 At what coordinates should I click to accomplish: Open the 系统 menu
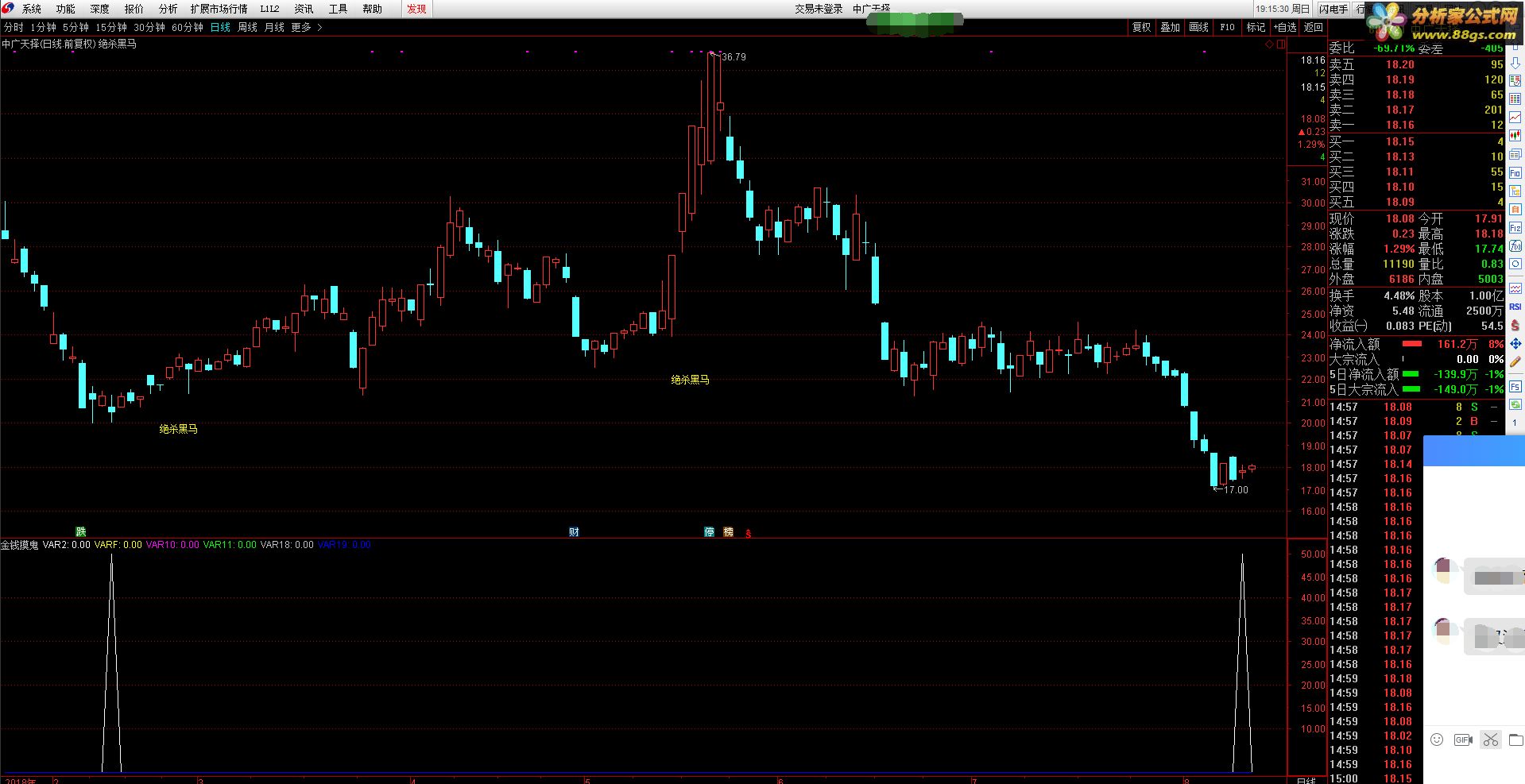pyautogui.click(x=32, y=9)
